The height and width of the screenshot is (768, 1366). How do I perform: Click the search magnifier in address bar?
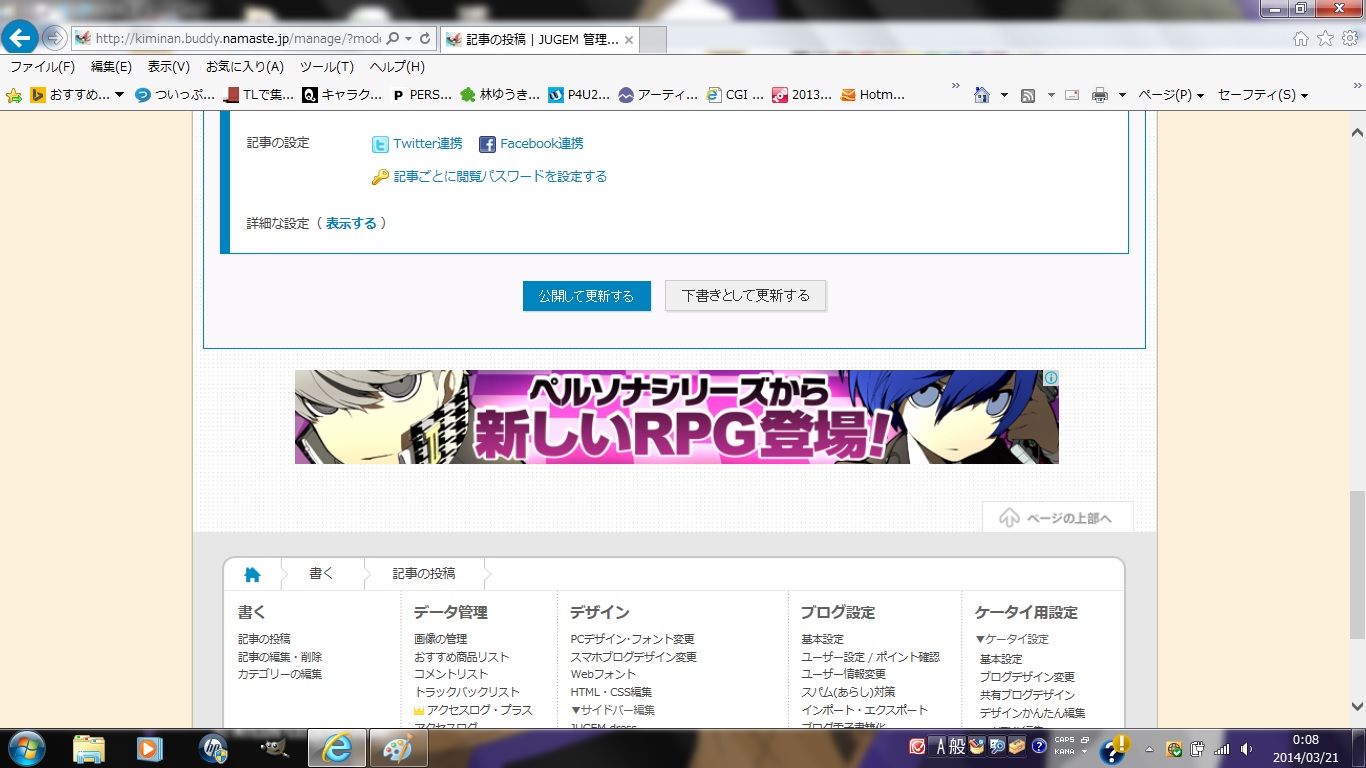[x=393, y=39]
